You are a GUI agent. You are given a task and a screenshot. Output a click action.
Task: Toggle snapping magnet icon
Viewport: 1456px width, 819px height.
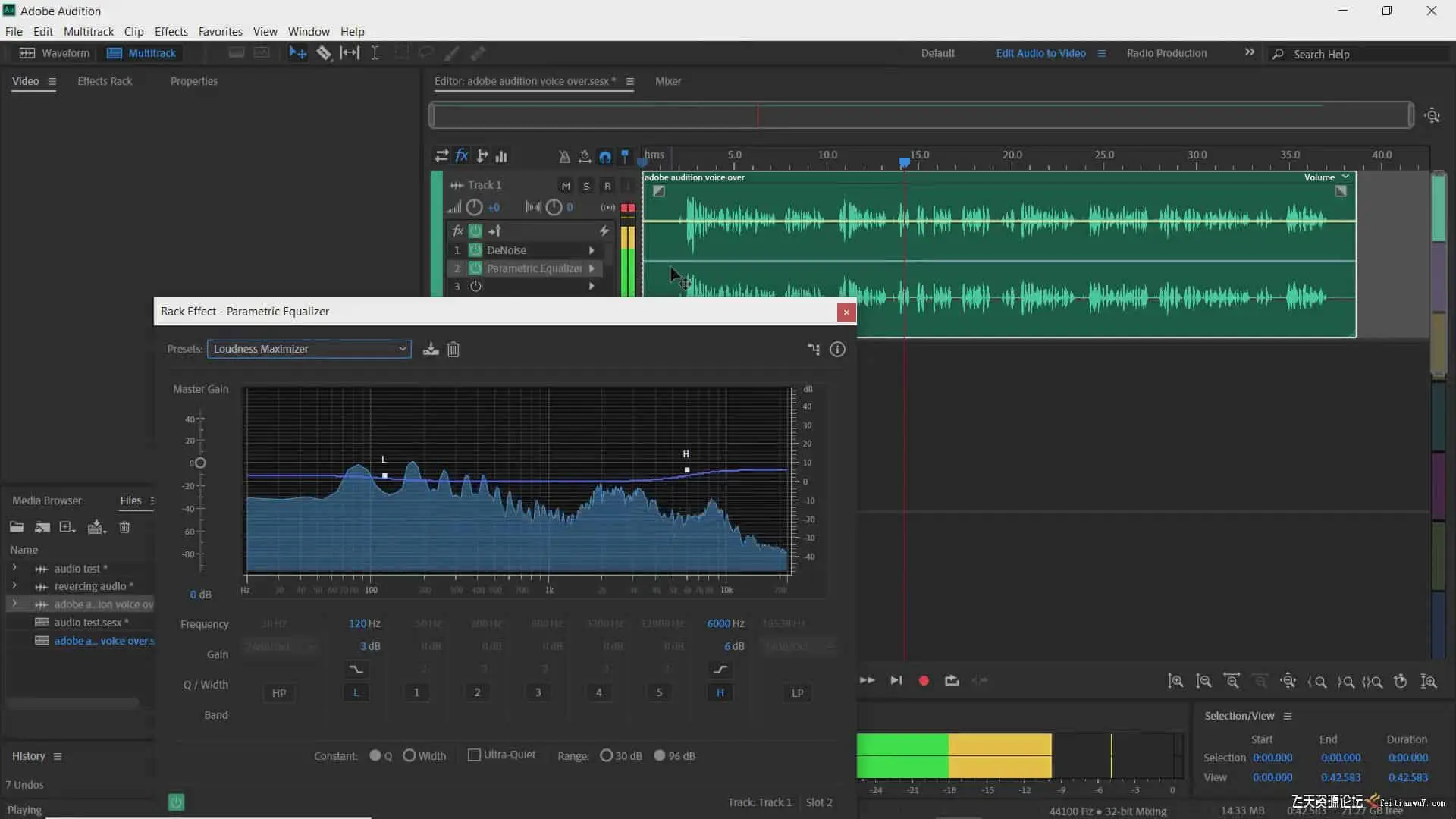(x=605, y=156)
